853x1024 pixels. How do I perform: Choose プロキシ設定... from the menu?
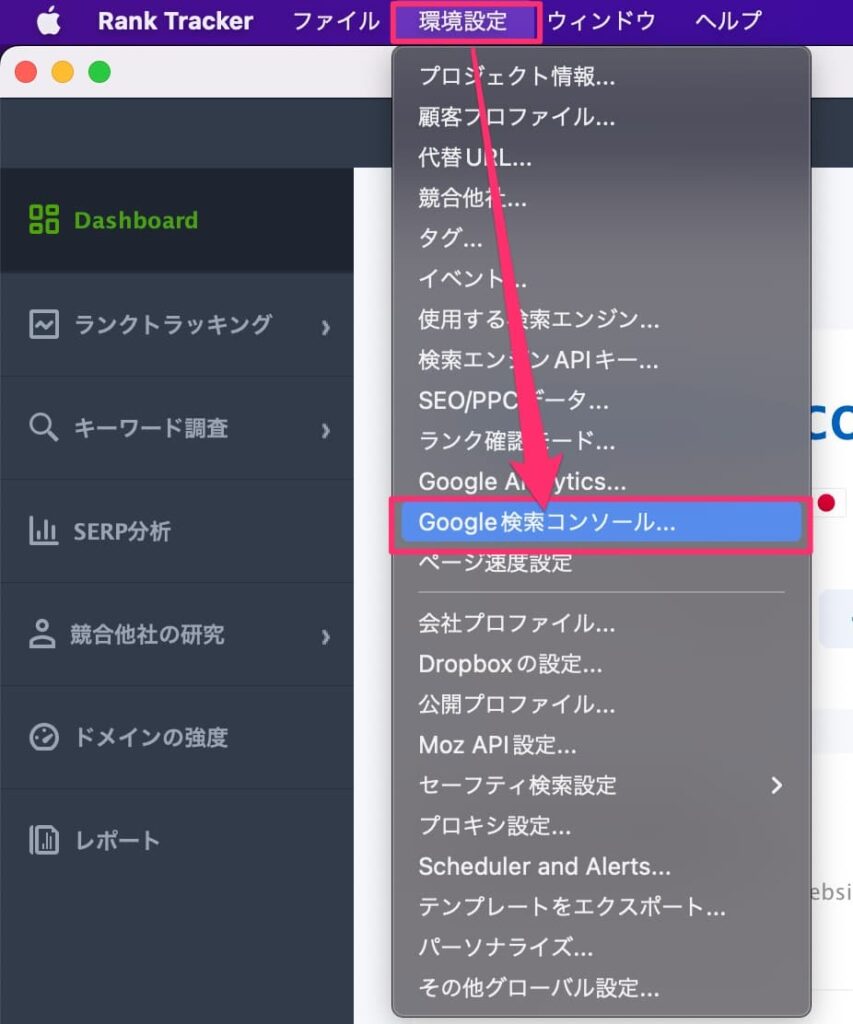601,826
